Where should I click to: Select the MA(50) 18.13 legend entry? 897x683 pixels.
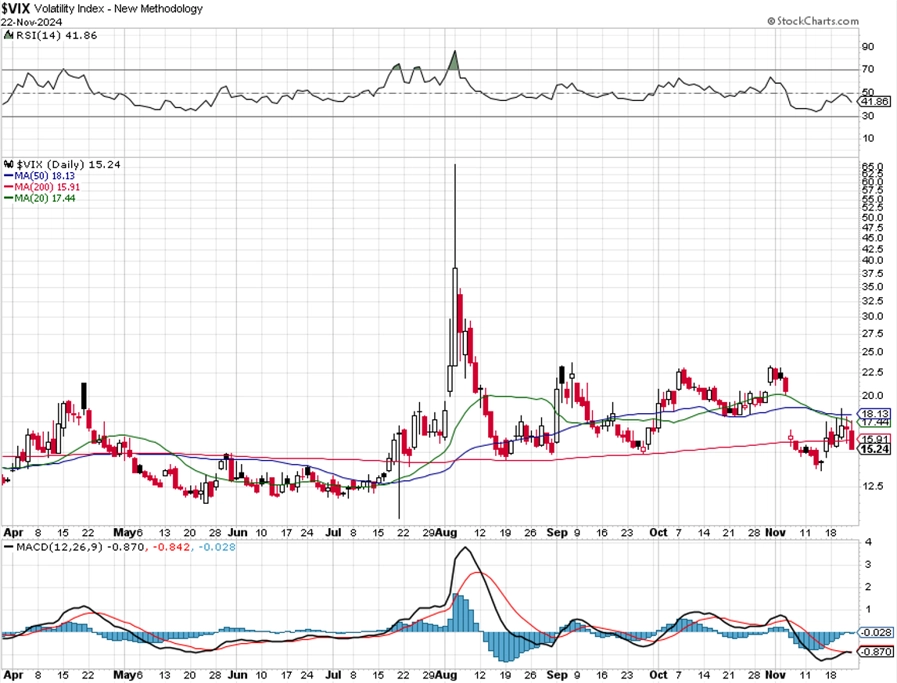coord(39,176)
